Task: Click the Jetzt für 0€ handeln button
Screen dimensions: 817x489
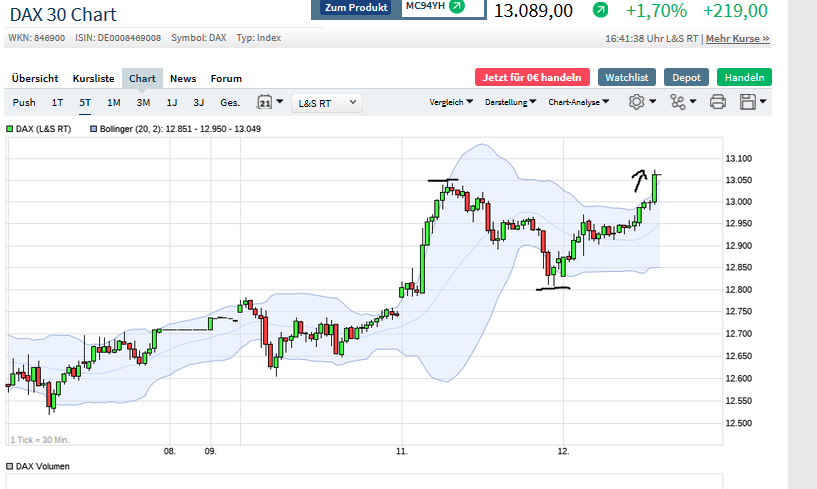Action: [x=531, y=77]
